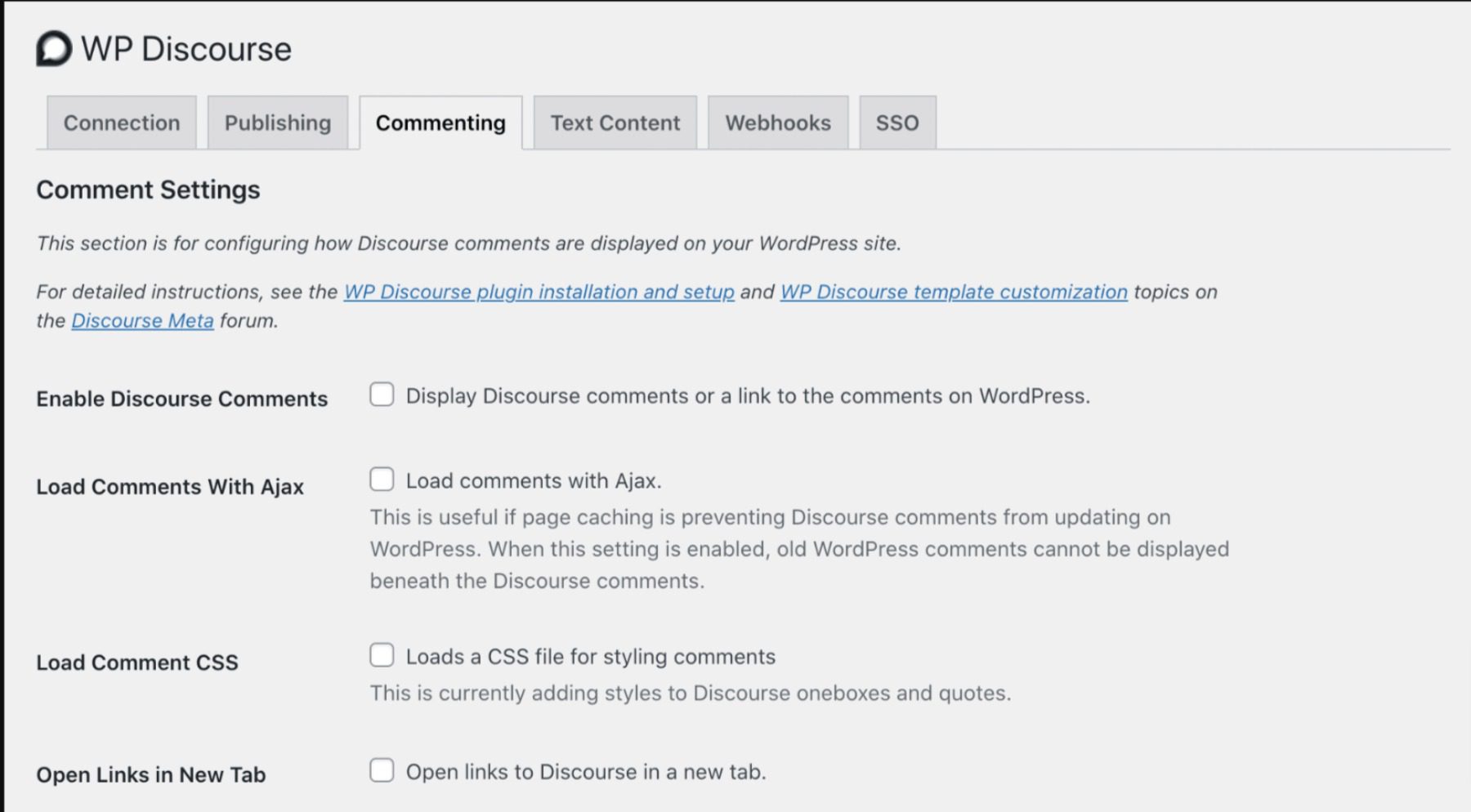Click the Comment Settings heading

[147, 190]
